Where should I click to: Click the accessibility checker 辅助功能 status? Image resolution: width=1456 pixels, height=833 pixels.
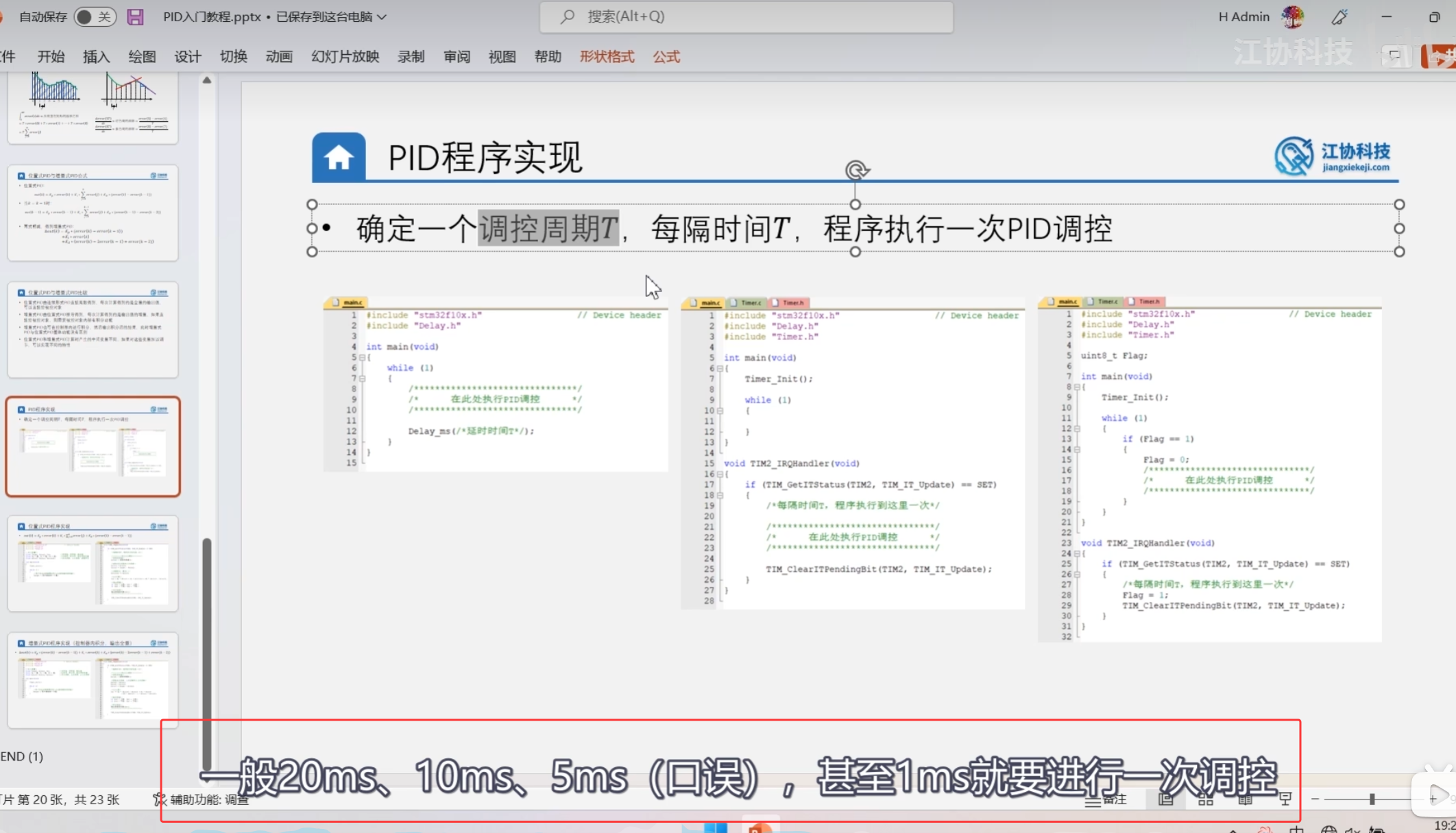201,799
